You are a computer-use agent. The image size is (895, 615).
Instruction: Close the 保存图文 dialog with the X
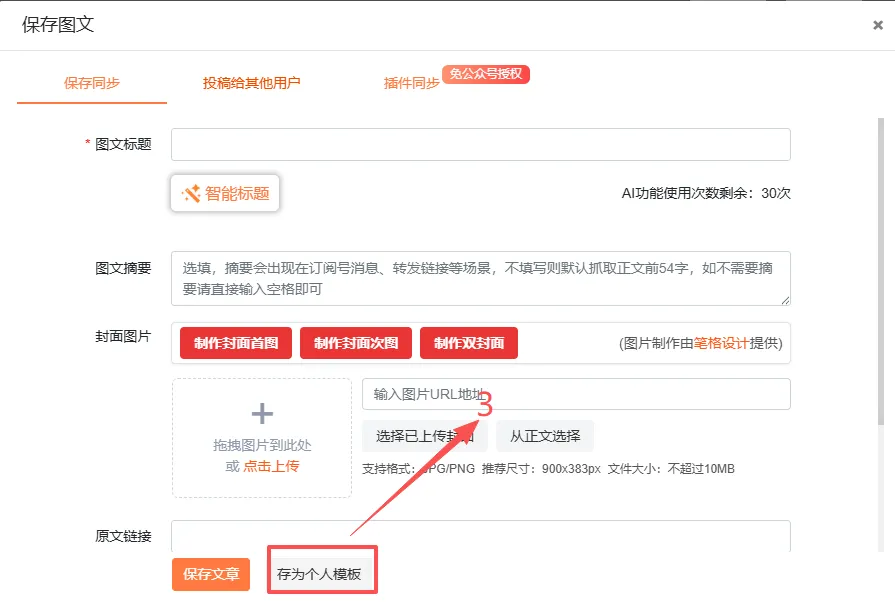pyautogui.click(x=878, y=25)
